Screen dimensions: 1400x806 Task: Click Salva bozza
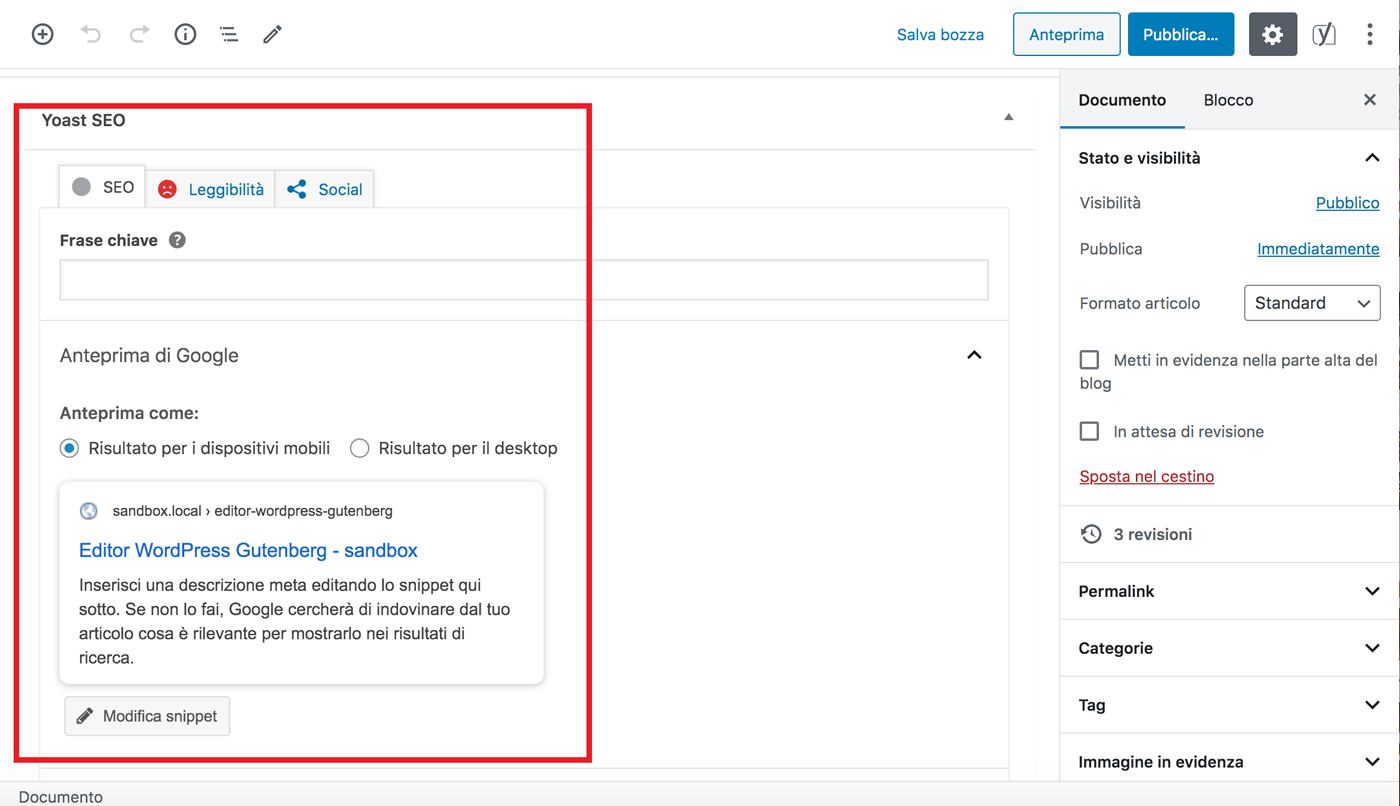[x=940, y=35]
